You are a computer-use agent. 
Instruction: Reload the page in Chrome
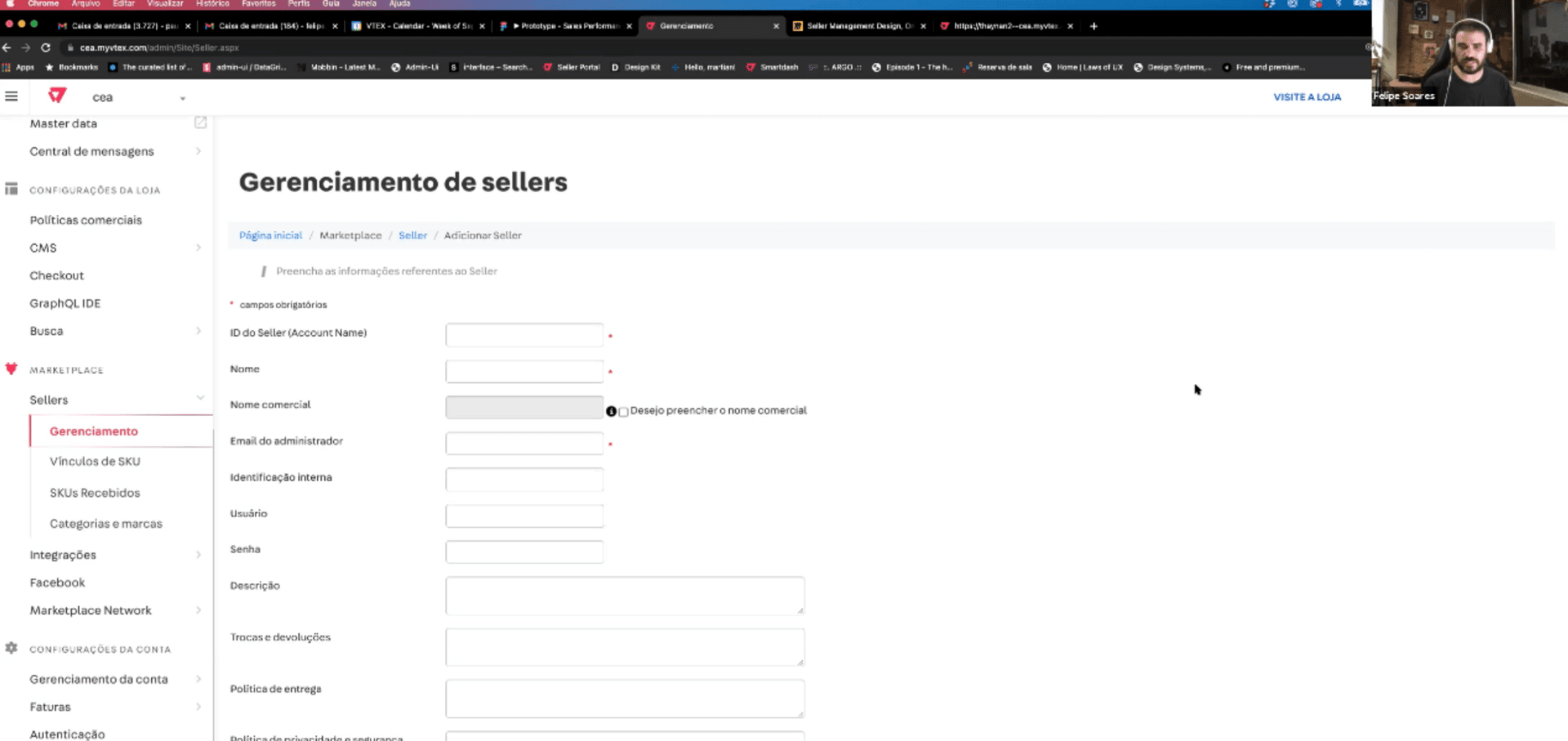click(46, 47)
